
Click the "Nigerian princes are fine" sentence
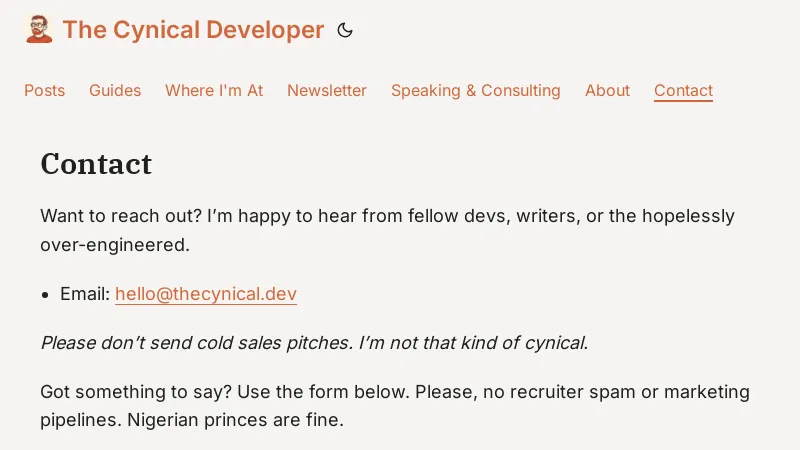click(x=235, y=420)
